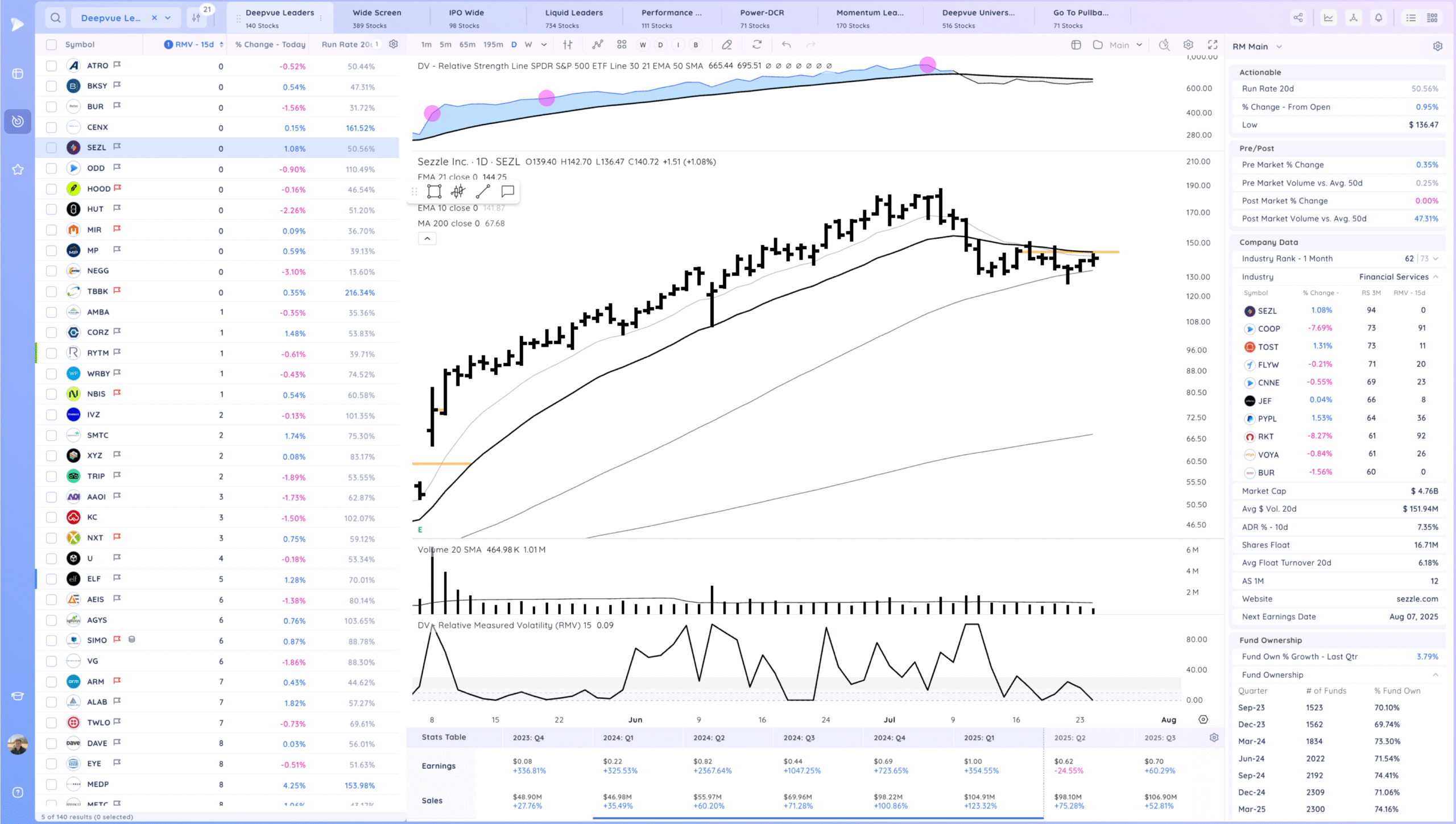
Task: Select the chart bar-style icon
Action: pyautogui.click(x=568, y=44)
